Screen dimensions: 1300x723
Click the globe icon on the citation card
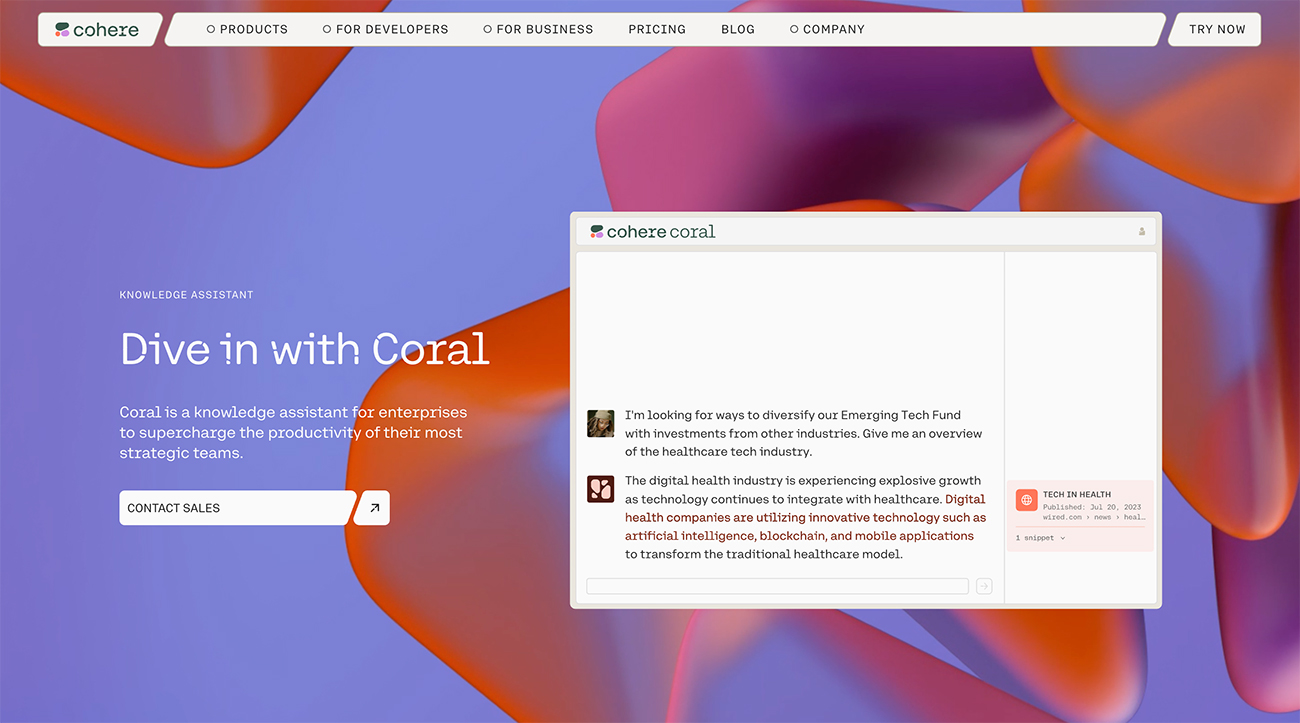click(x=1026, y=500)
